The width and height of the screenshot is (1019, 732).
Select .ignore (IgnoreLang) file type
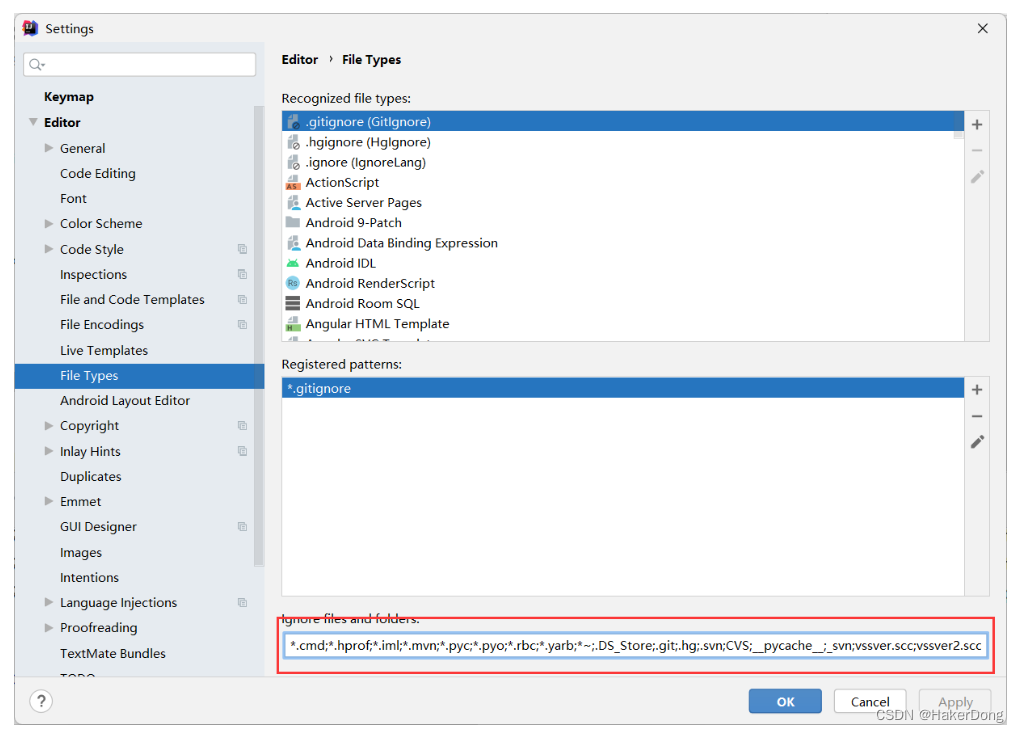click(623, 162)
